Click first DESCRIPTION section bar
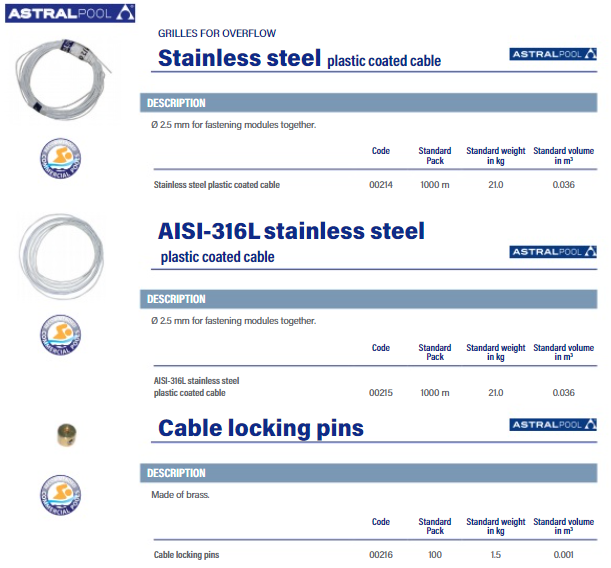Image resolution: width=611 pixels, height=568 pixels. click(x=369, y=103)
